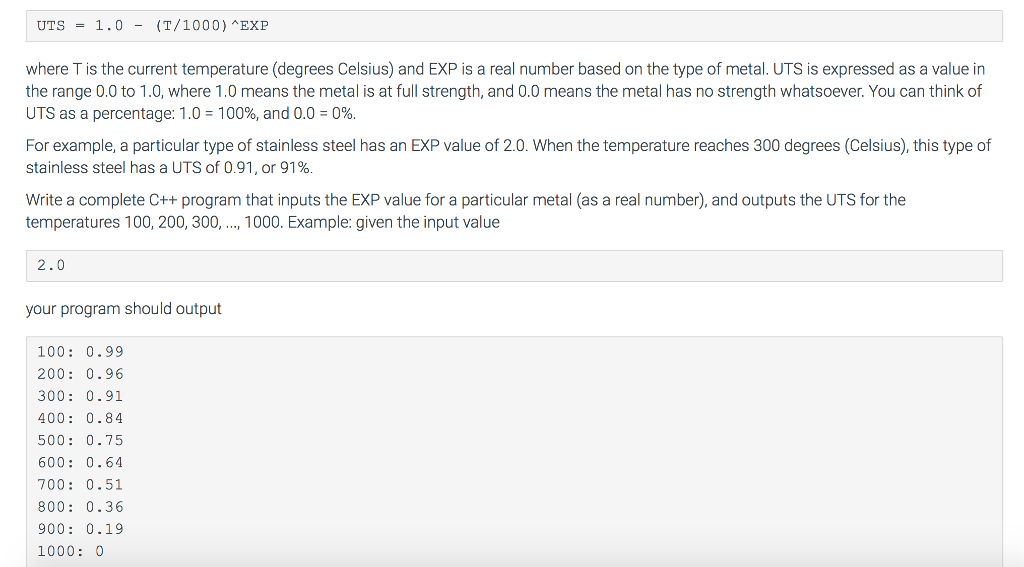
Task: Click the '400: 0.84' output line
Action: tap(80, 418)
